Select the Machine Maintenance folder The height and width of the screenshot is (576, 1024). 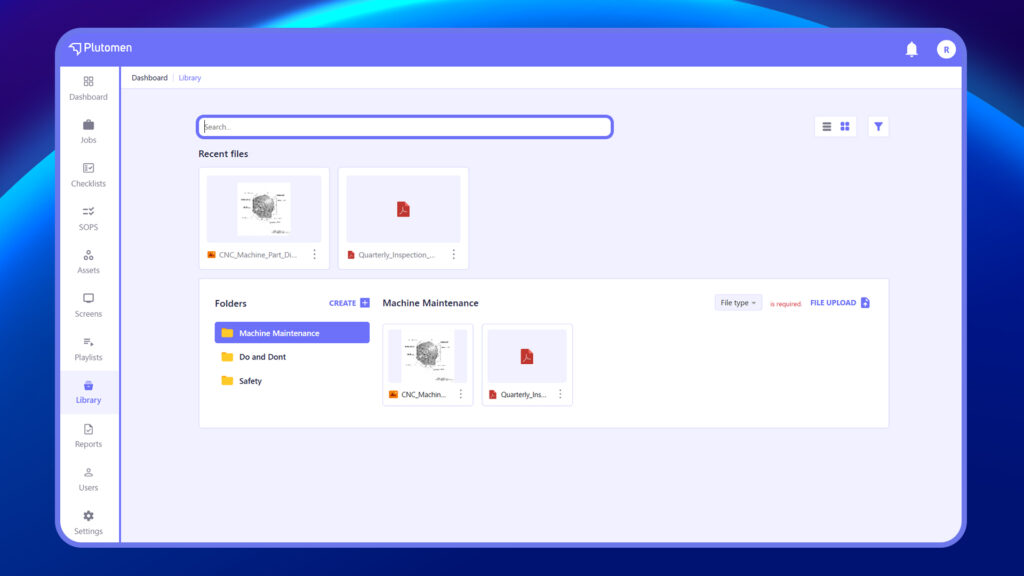pyautogui.click(x=292, y=332)
